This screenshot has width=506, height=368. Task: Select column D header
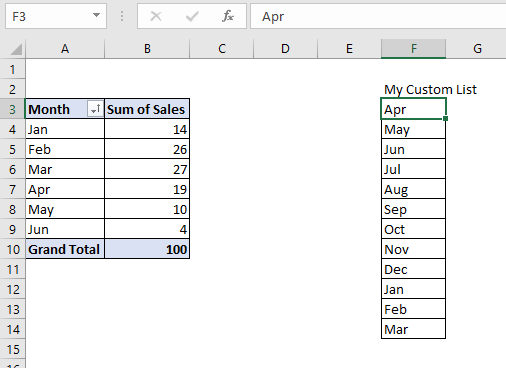(x=285, y=49)
